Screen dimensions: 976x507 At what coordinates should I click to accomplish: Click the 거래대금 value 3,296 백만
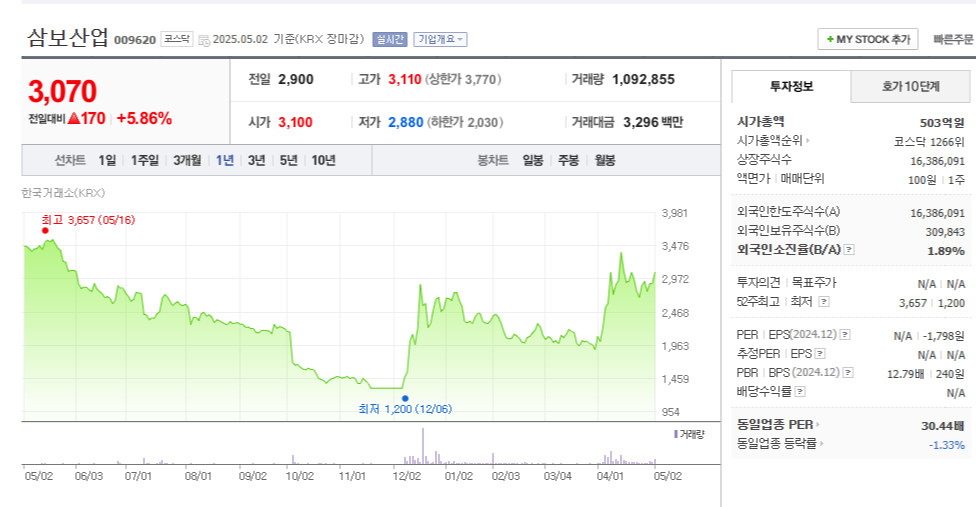[653, 123]
